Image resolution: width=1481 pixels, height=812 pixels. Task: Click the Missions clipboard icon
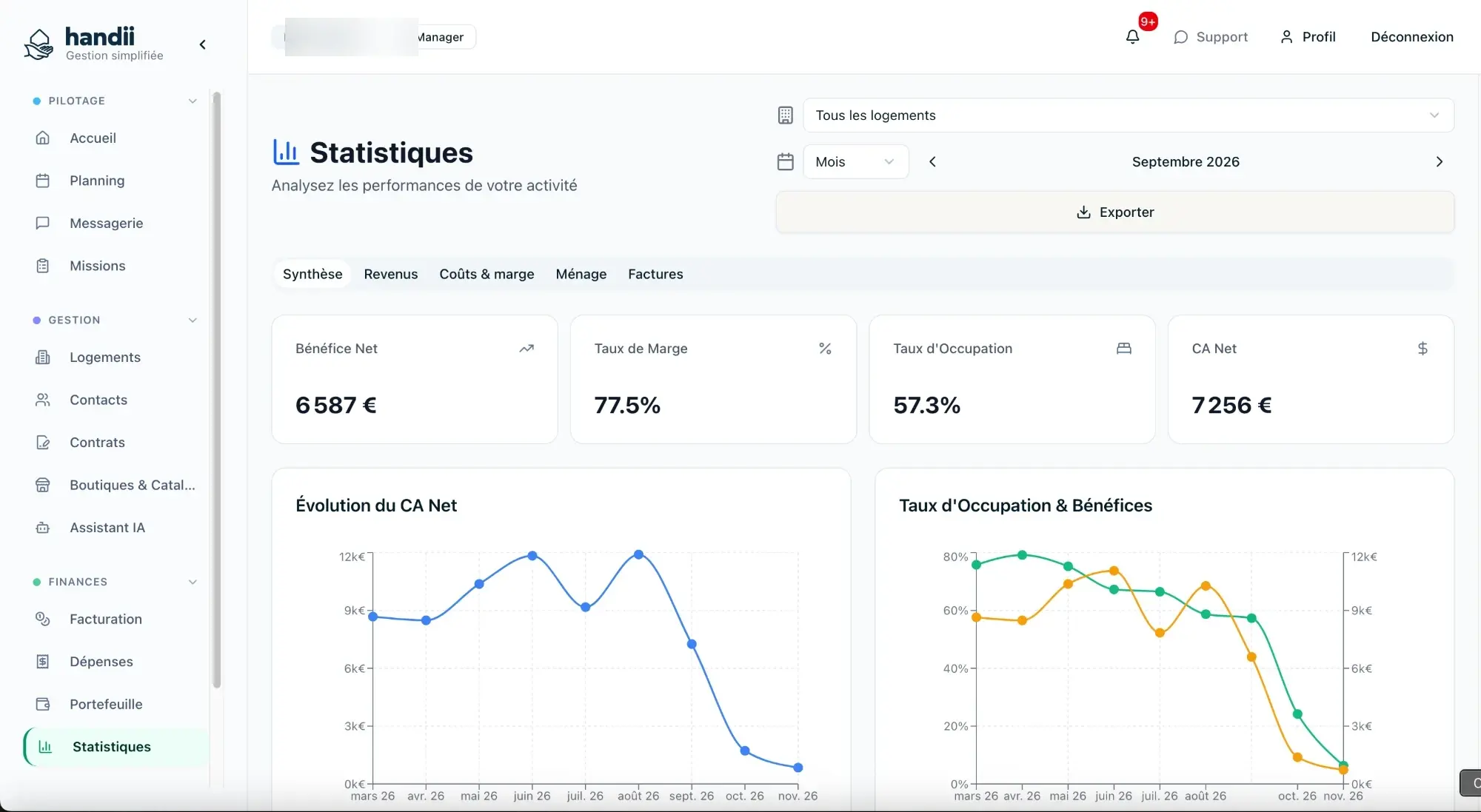43,266
